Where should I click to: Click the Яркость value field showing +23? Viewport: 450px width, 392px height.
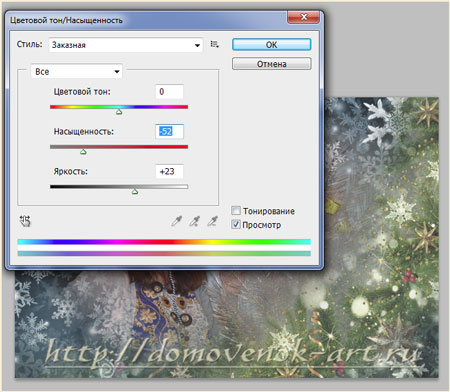(169, 171)
